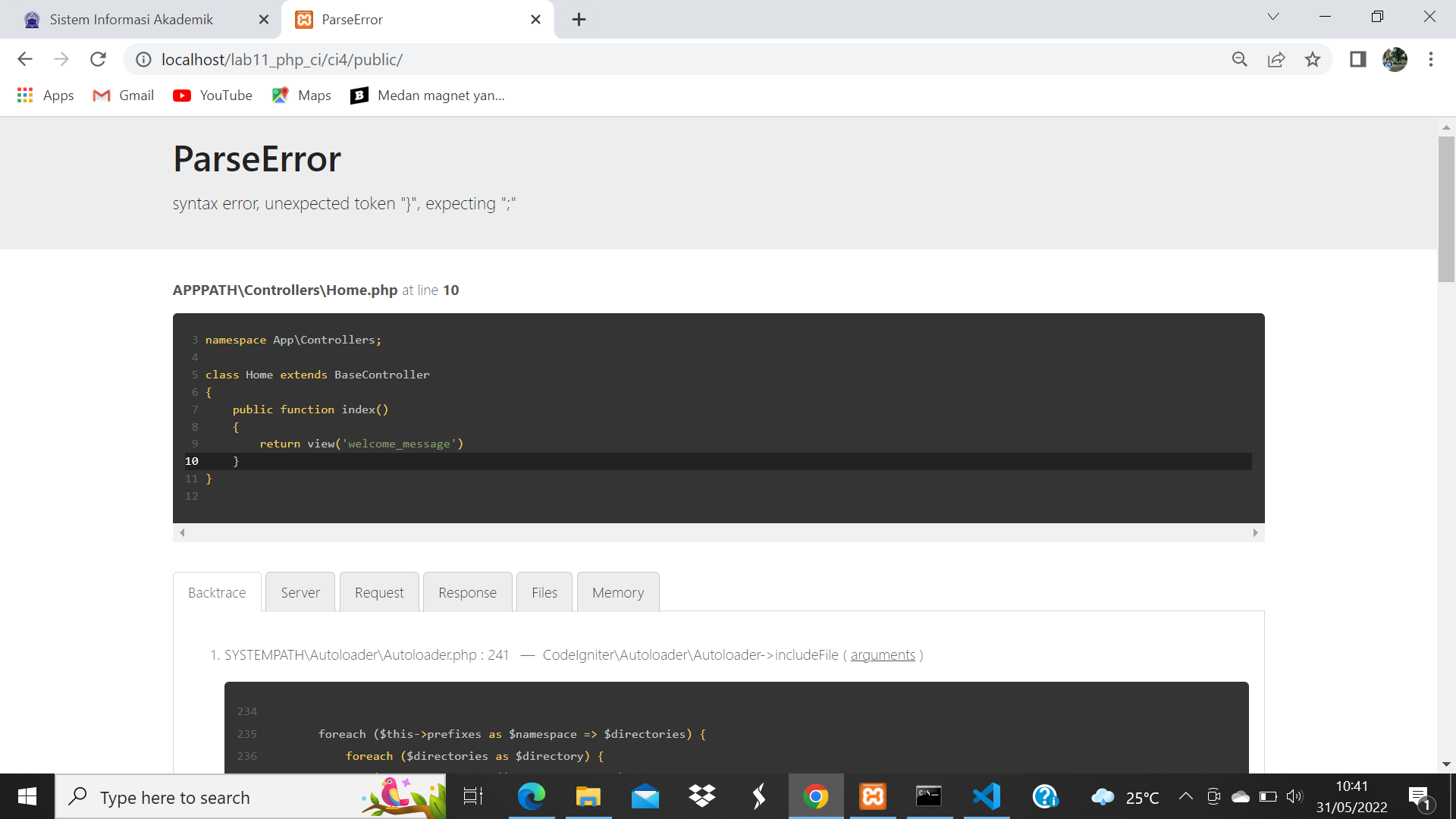Open the YouTube bookmark
Viewport: 1456px width, 819px height.
pos(212,96)
